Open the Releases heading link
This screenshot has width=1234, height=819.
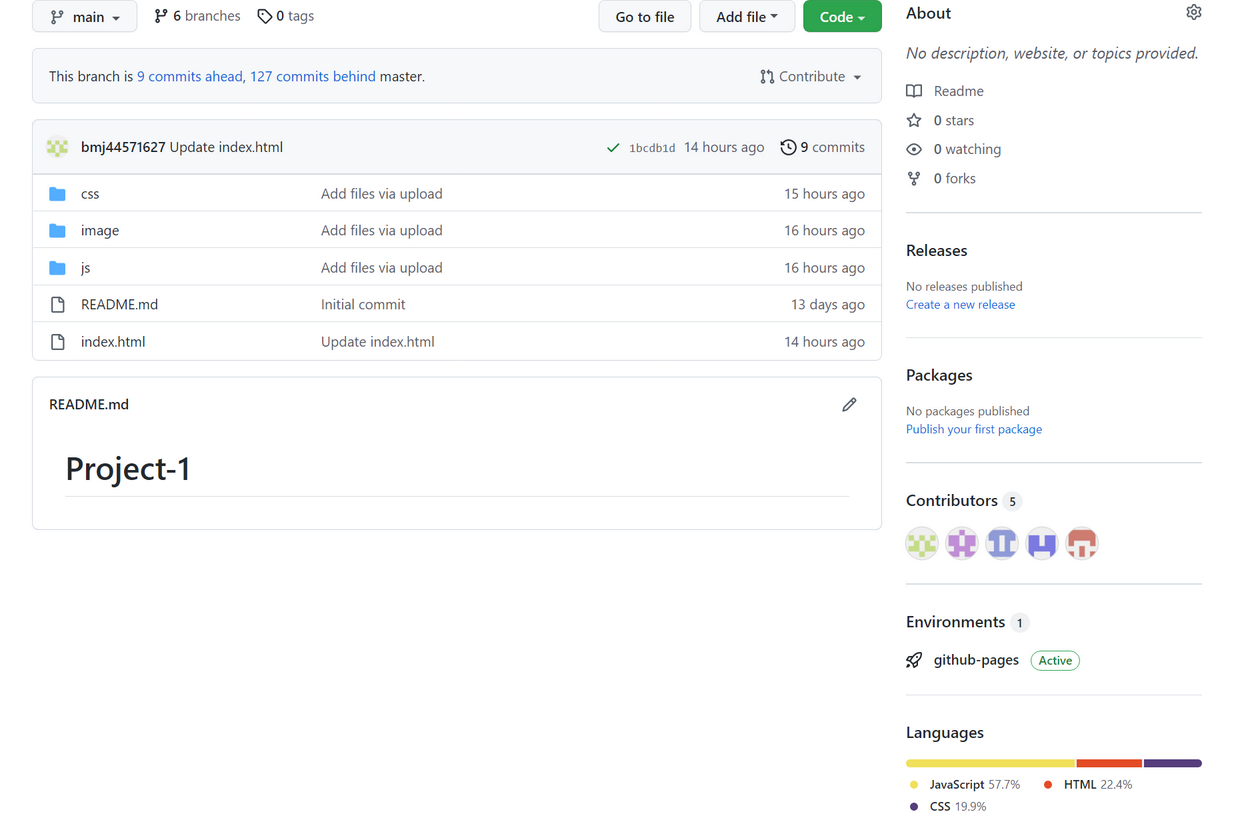tap(936, 250)
